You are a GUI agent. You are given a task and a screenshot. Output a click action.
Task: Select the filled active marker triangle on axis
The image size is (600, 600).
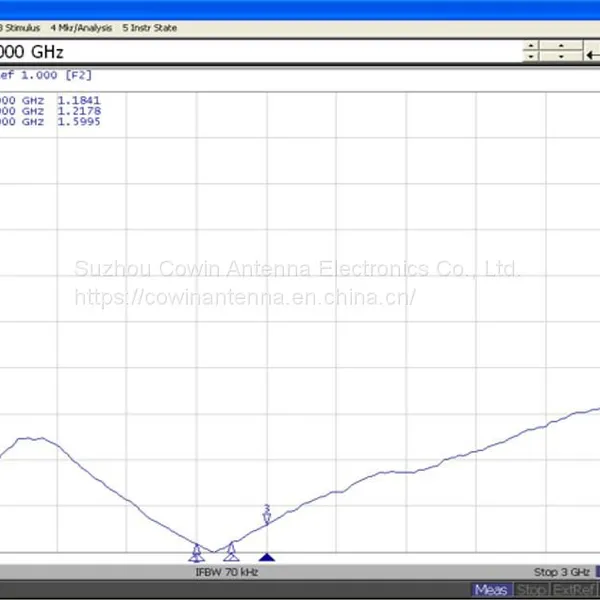[x=267, y=557]
